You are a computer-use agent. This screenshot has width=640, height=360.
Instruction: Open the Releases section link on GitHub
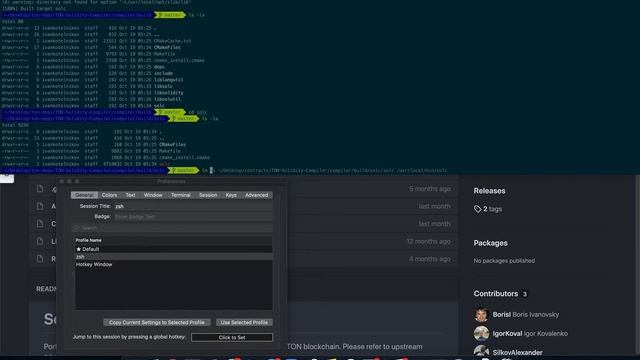(489, 191)
